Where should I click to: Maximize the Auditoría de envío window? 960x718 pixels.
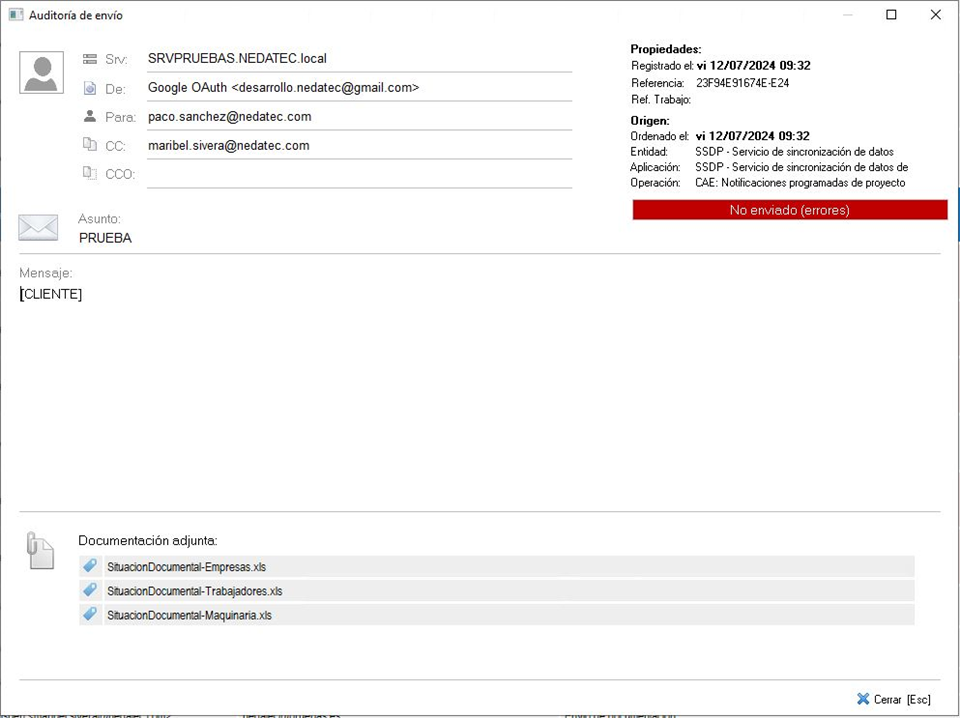891,15
